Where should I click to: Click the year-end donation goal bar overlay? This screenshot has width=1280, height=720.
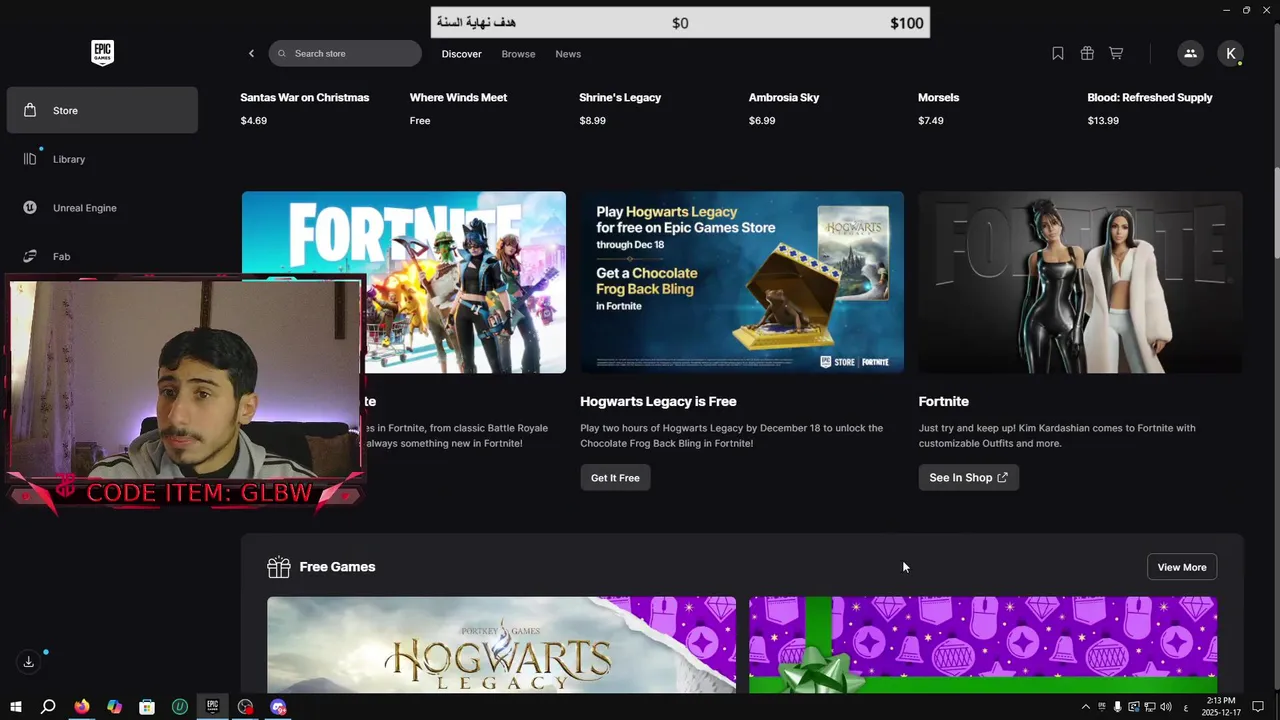680,23
